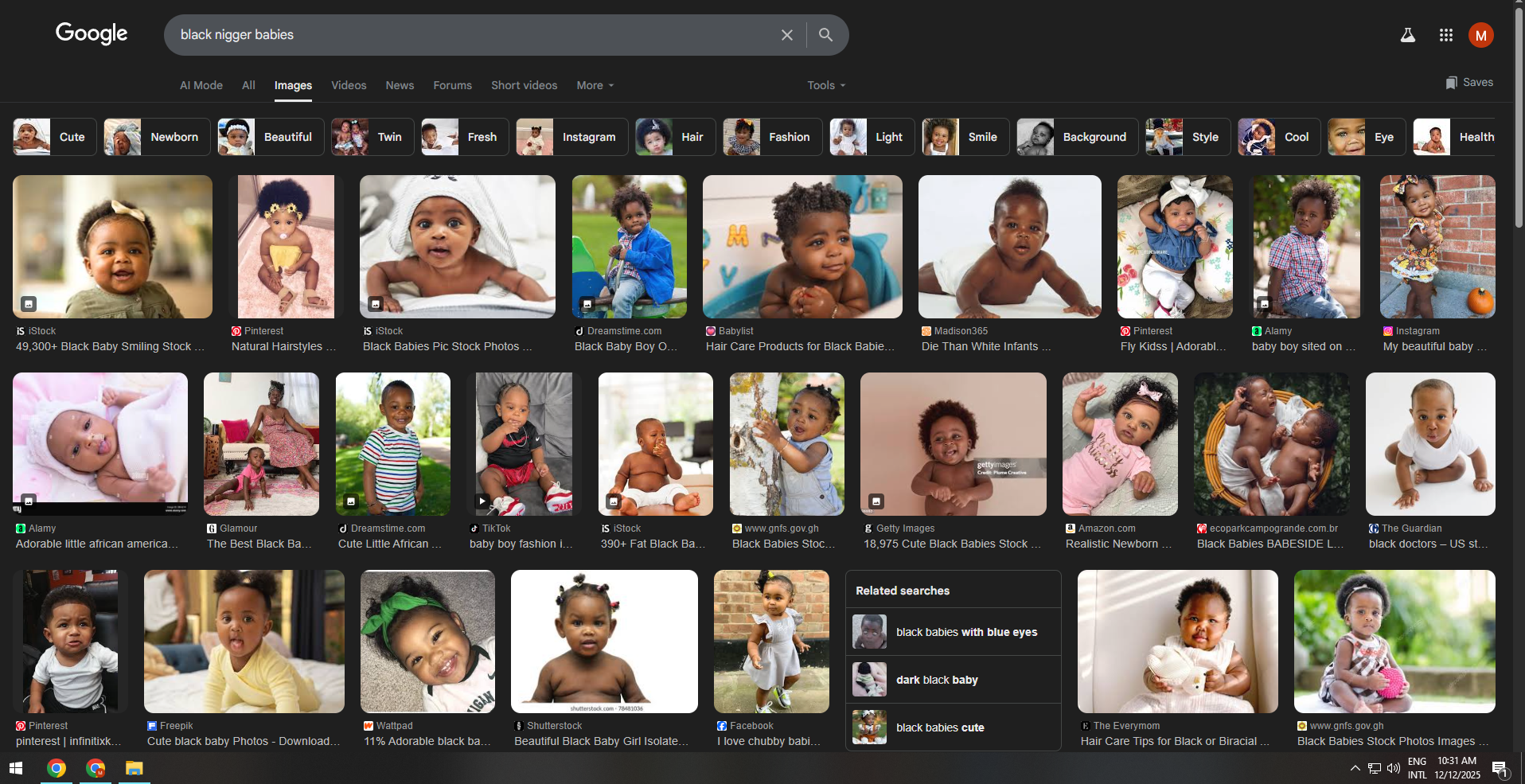Open the Windows Start menu
Screen dimensions: 1525x784
(x=16, y=768)
